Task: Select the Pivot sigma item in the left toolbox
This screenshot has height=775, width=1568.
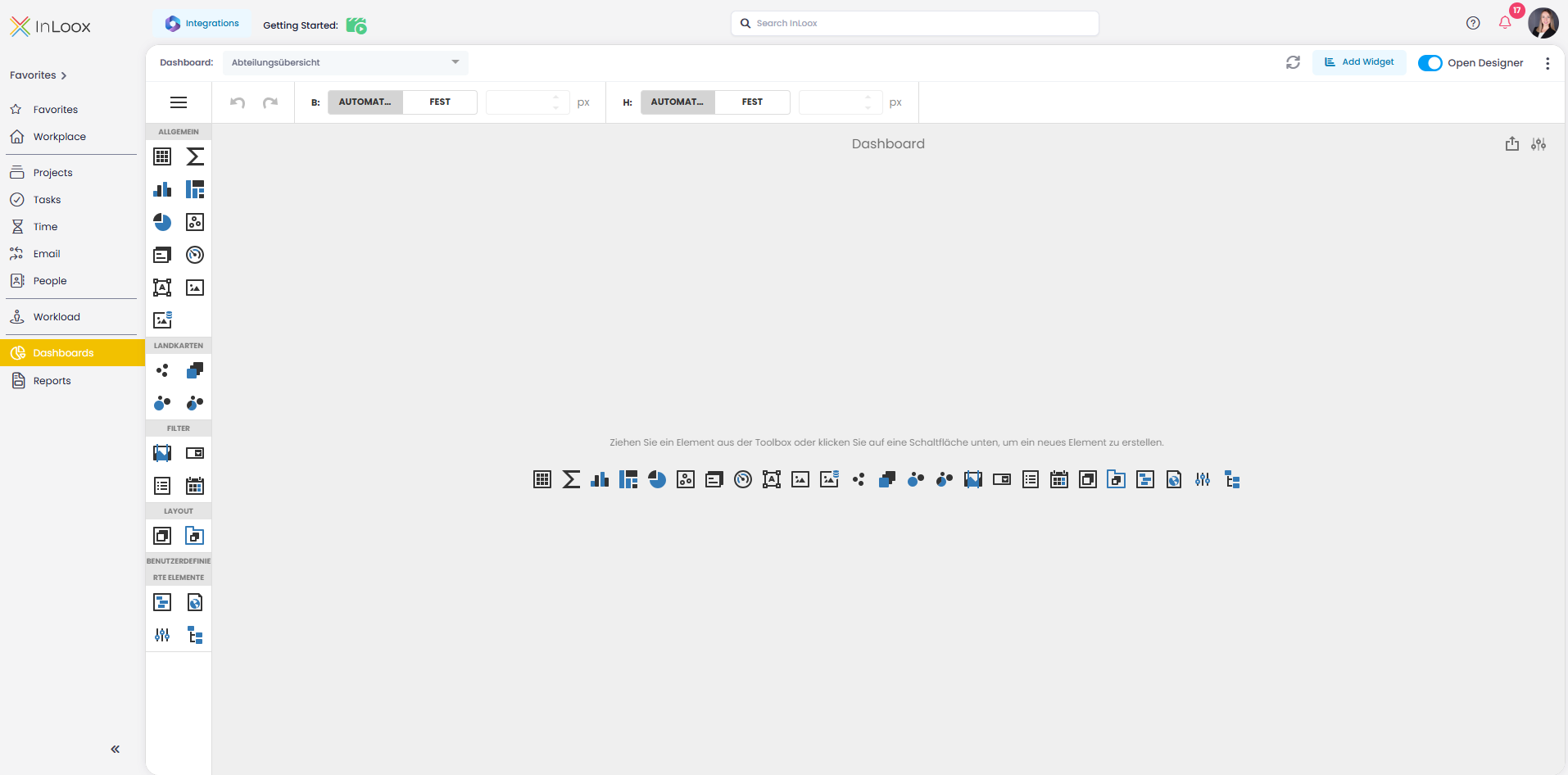Action: pyautogui.click(x=195, y=156)
